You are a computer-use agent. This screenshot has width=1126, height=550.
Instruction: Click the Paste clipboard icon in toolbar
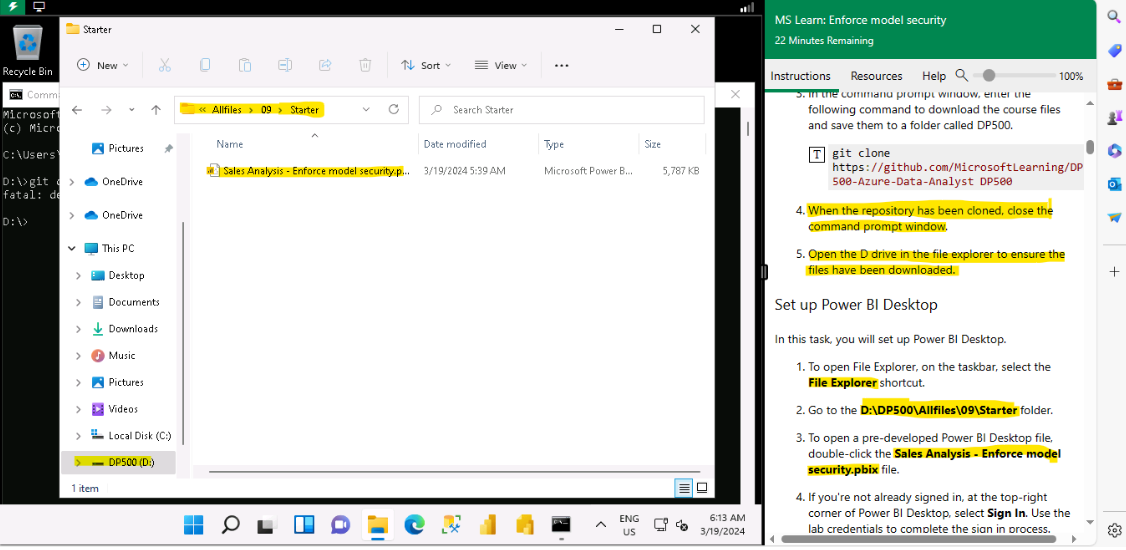tap(245, 65)
